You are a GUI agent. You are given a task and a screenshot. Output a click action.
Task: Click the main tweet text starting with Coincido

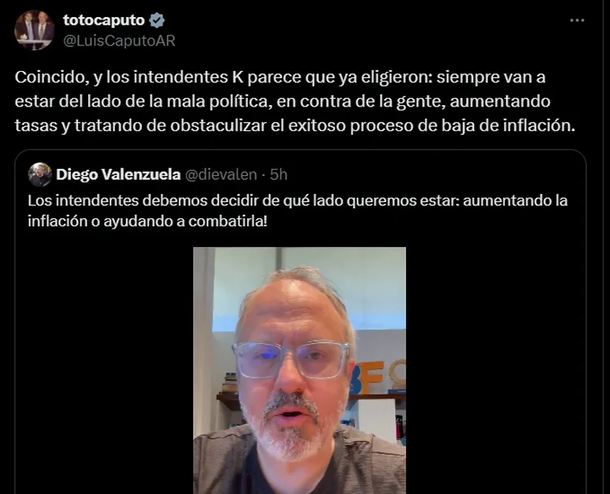pos(295,101)
